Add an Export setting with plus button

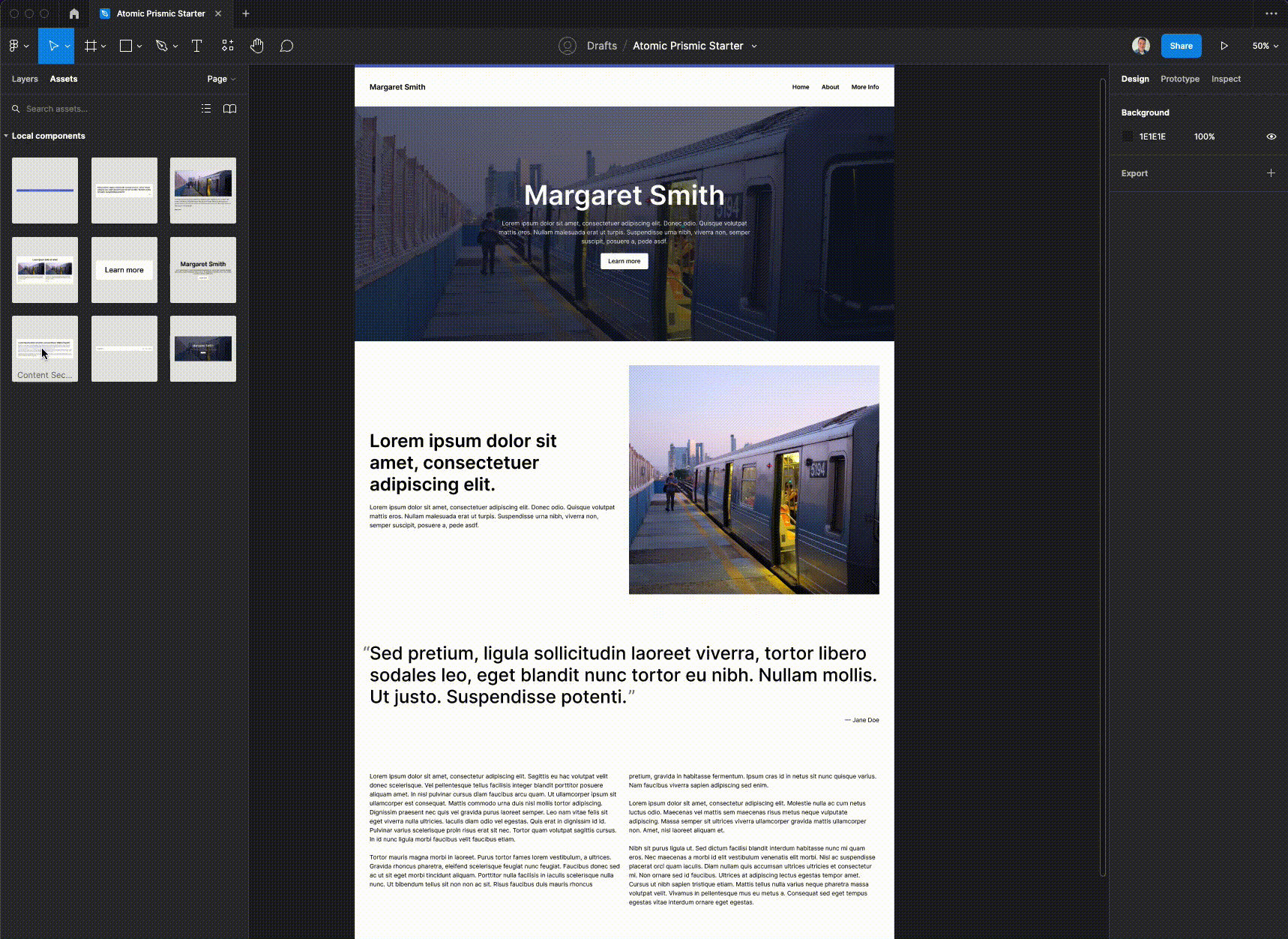[x=1271, y=172]
